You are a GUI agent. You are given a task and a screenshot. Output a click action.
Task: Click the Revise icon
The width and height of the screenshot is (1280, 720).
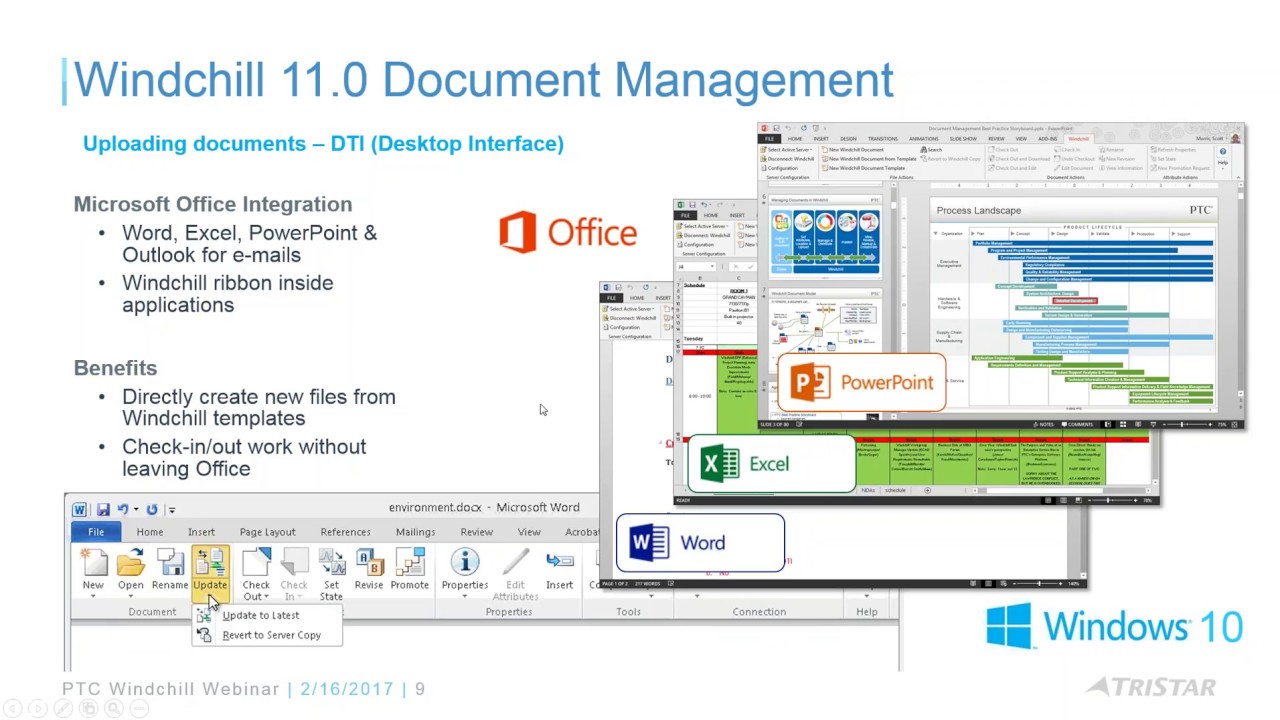pos(369,562)
